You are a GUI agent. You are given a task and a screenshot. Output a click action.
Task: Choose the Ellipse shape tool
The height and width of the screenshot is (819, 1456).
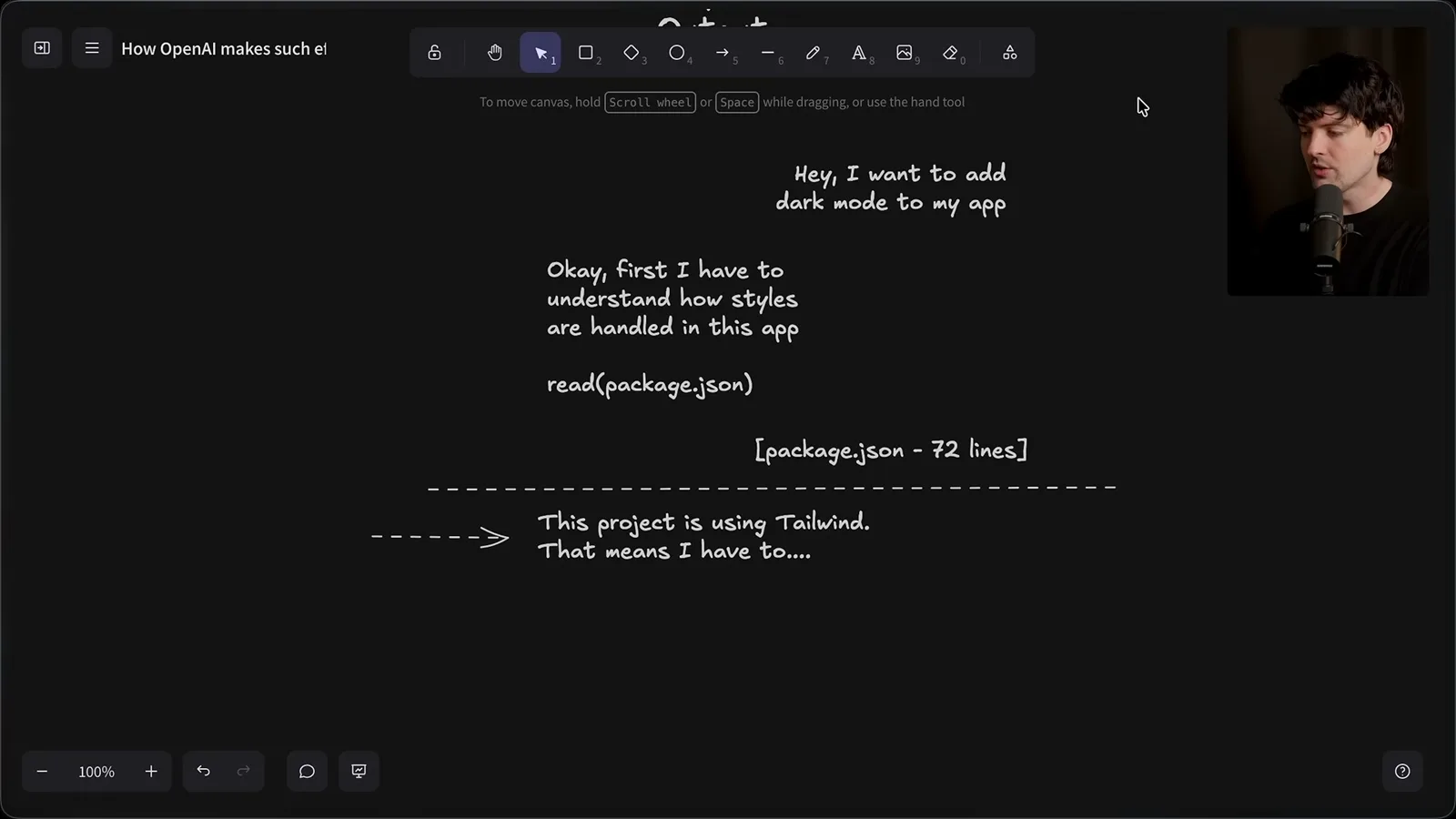[677, 53]
